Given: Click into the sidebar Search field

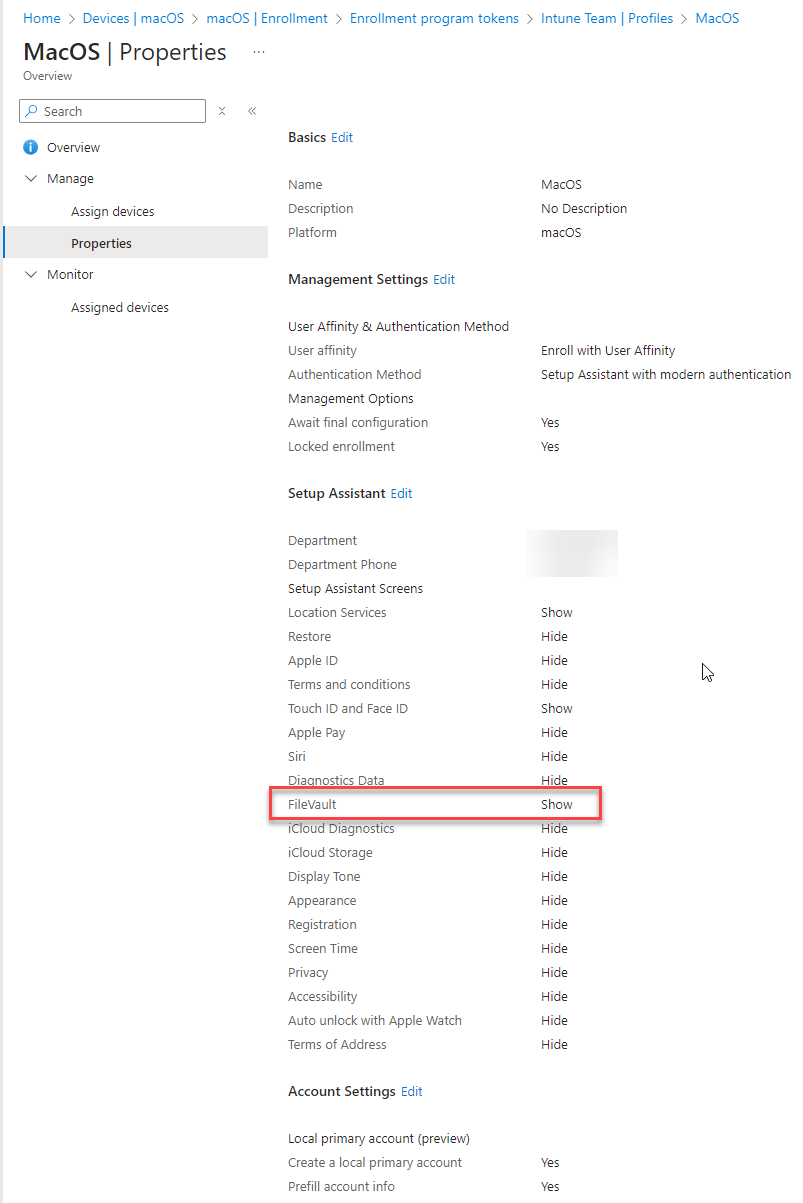Looking at the screenshot, I should coord(113,111).
